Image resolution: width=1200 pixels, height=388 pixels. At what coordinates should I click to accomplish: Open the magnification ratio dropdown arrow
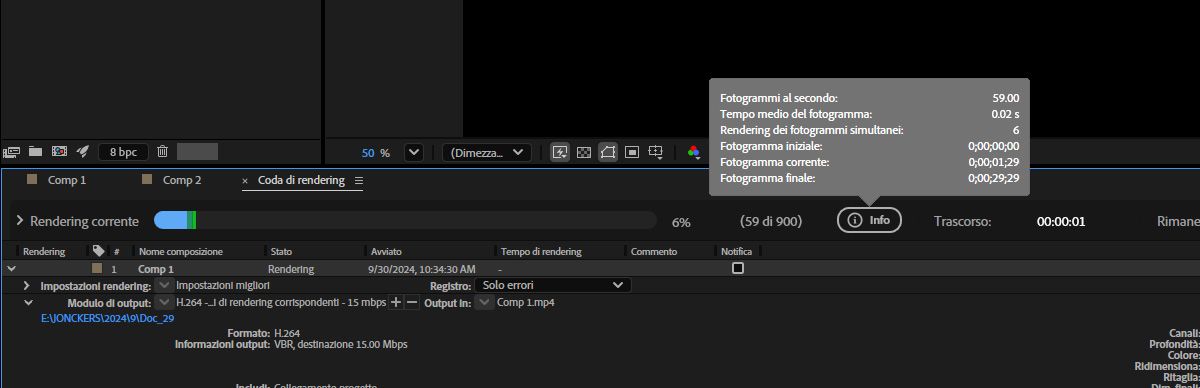(x=413, y=152)
